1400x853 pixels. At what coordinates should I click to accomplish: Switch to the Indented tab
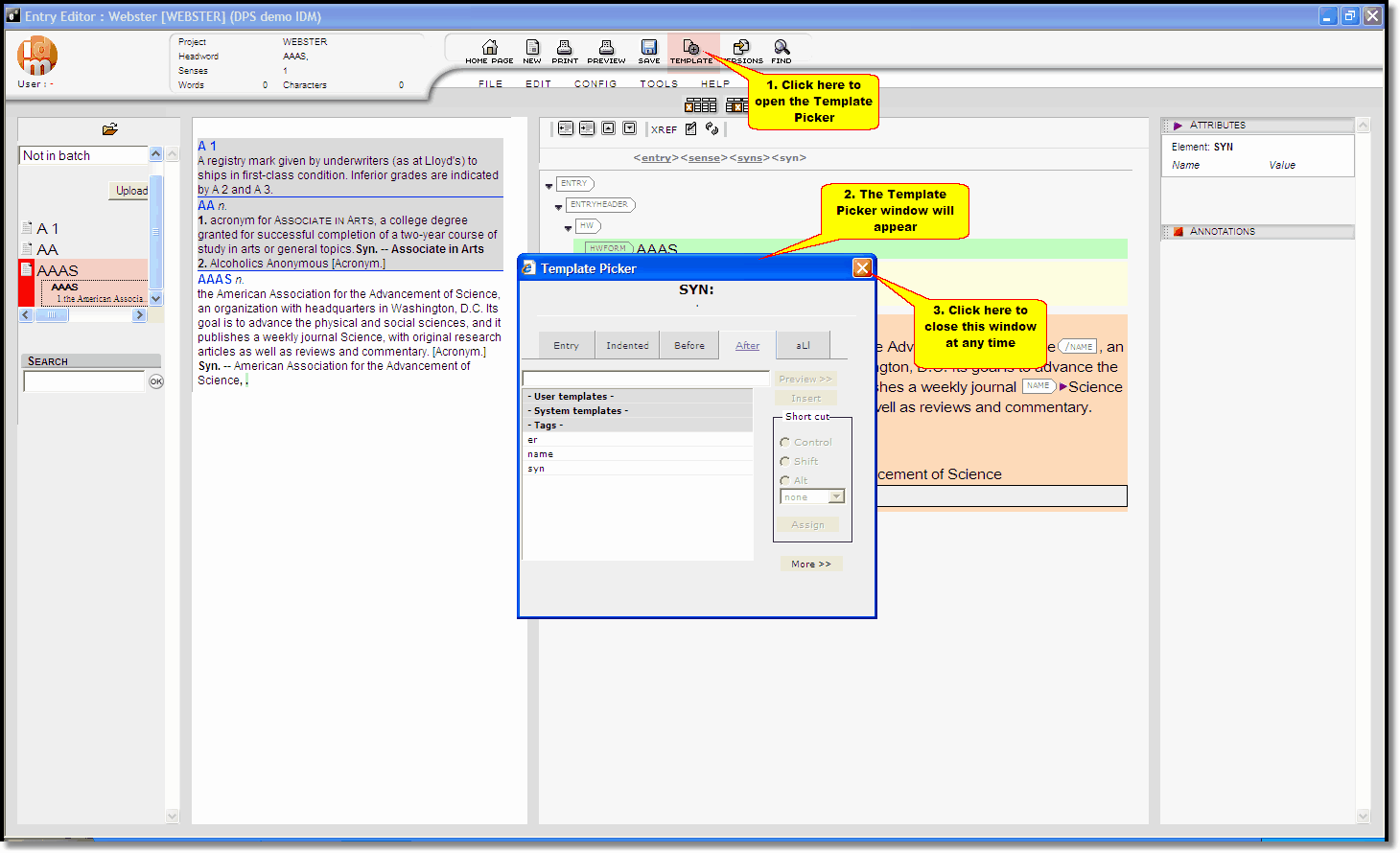point(627,345)
